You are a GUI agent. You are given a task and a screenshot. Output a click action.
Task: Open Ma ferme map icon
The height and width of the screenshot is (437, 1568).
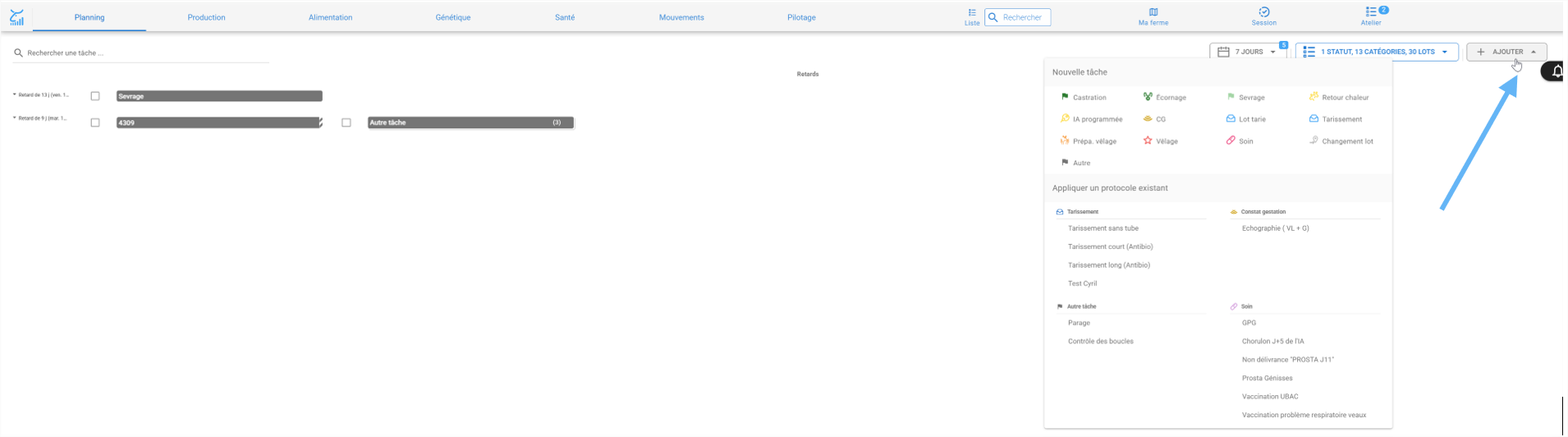(x=1153, y=12)
